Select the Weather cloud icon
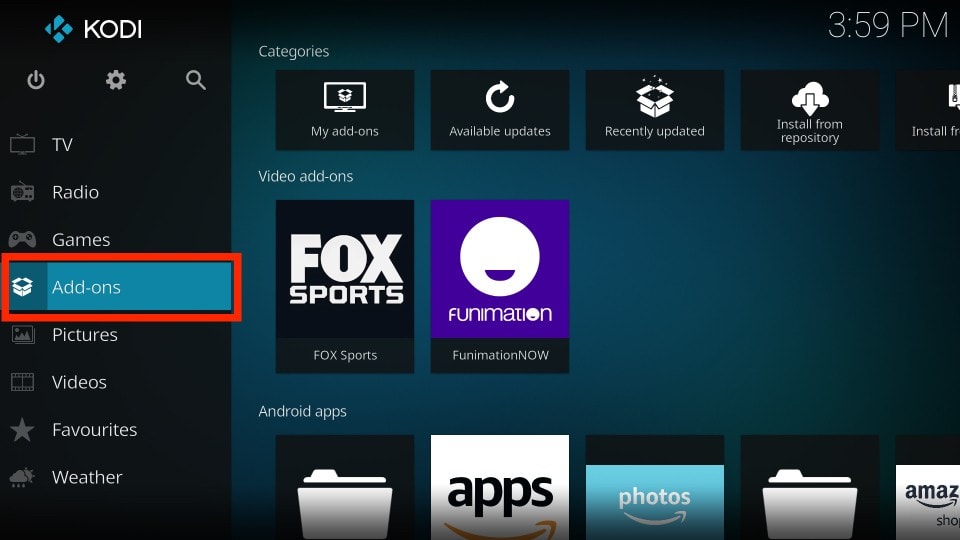Viewport: 960px width, 540px height. click(x=23, y=477)
